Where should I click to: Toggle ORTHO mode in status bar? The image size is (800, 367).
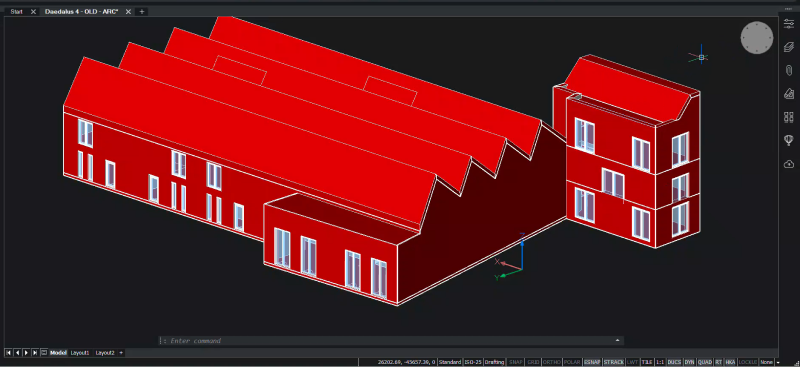[552, 362]
